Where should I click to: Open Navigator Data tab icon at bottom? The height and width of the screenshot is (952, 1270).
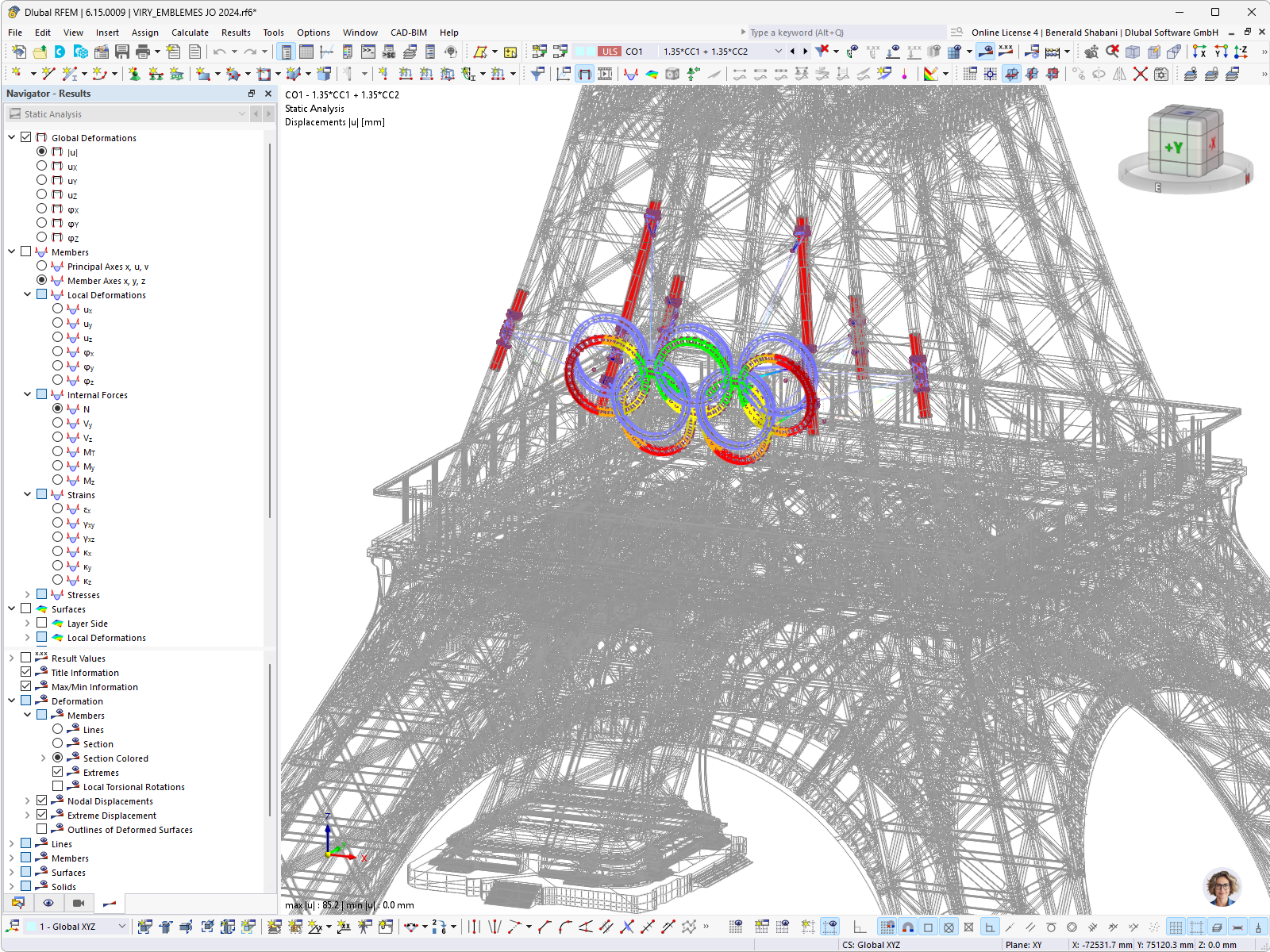(x=18, y=903)
